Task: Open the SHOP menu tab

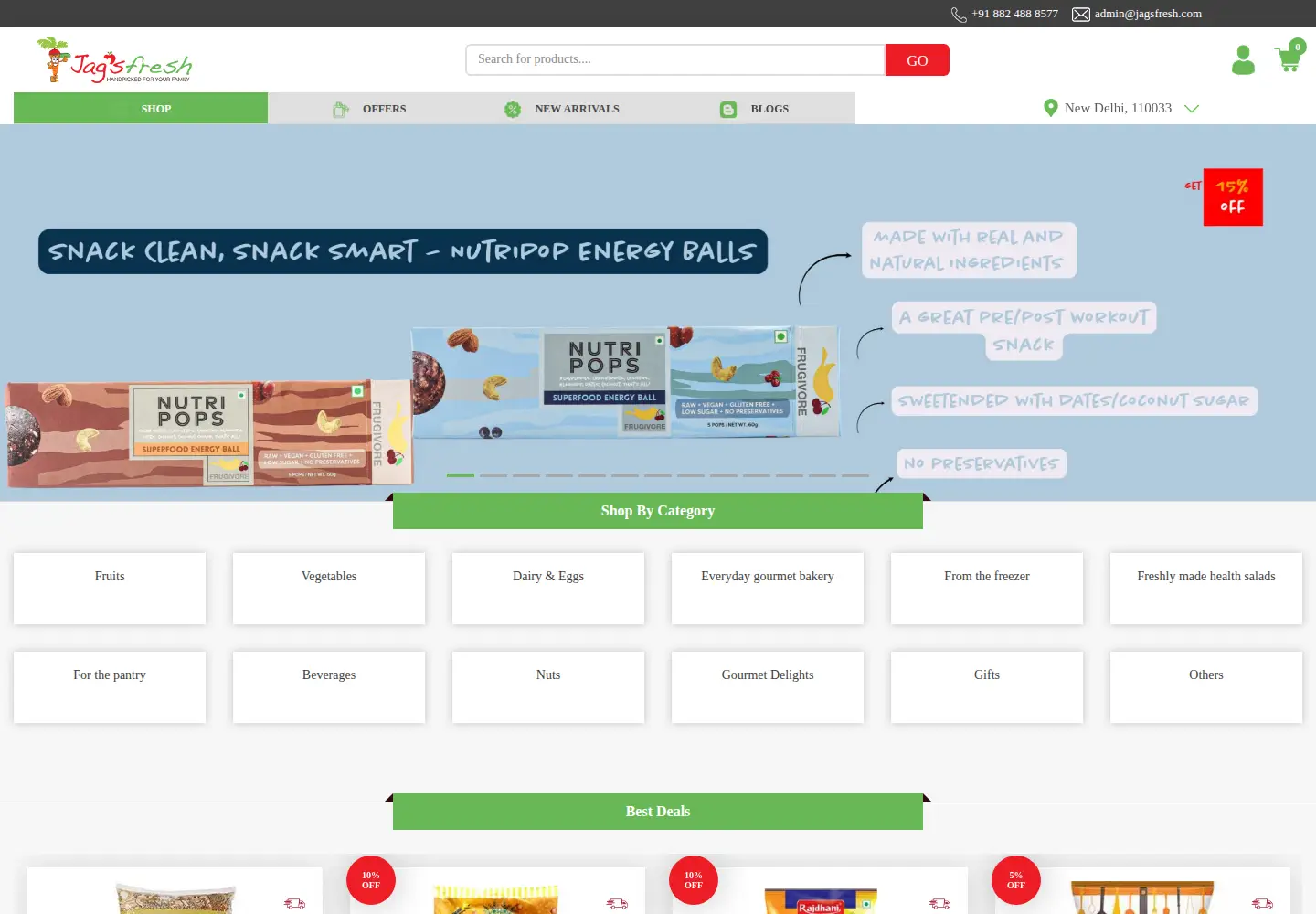Action: (x=141, y=108)
